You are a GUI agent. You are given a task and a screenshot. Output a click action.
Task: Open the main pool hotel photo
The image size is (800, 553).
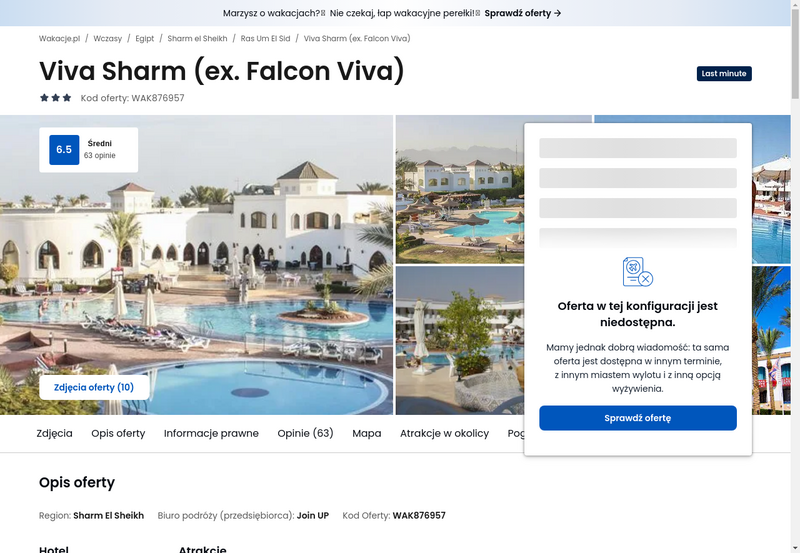(x=196, y=265)
